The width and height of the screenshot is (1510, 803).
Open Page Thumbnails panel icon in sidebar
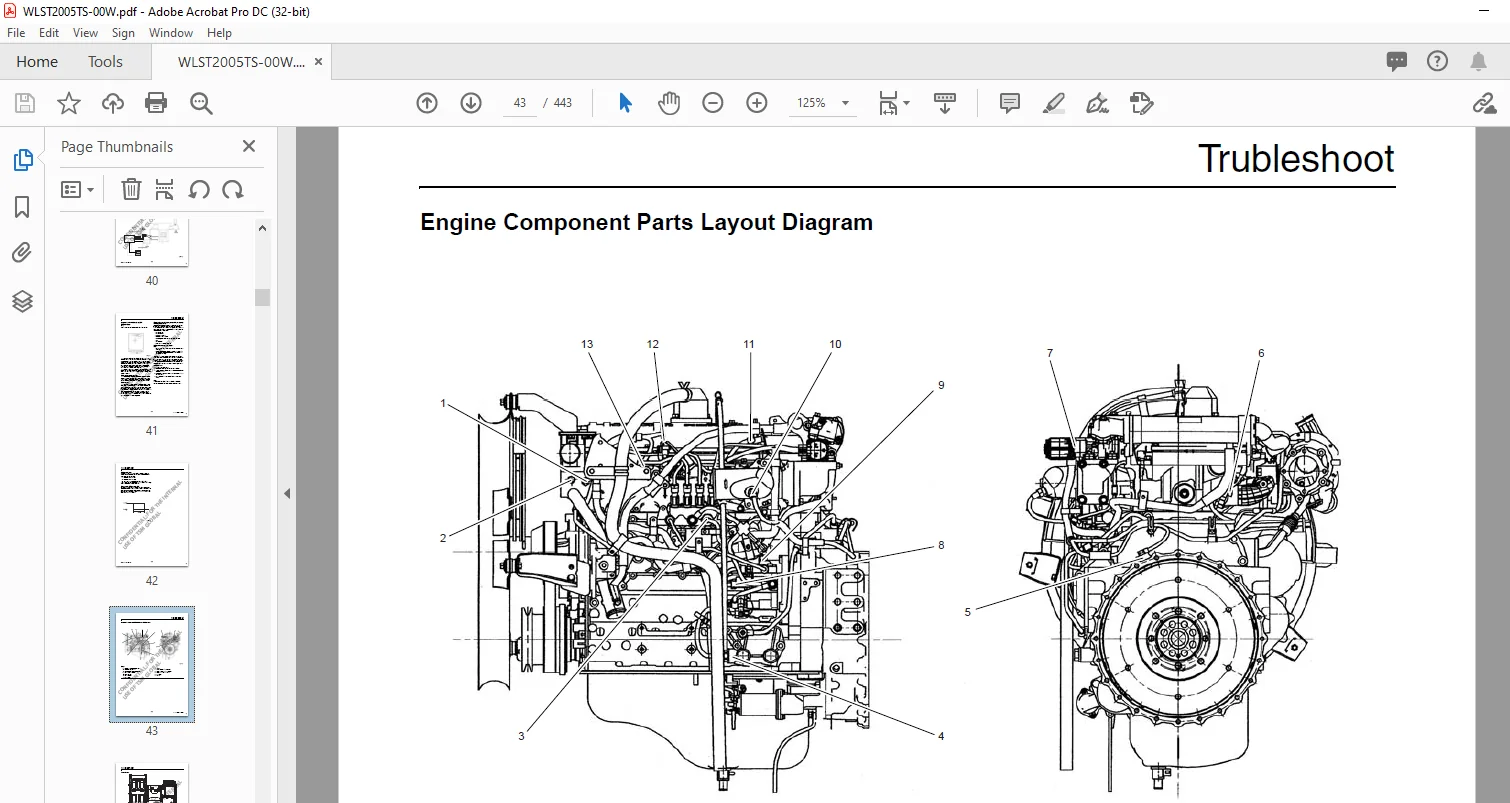click(22, 160)
